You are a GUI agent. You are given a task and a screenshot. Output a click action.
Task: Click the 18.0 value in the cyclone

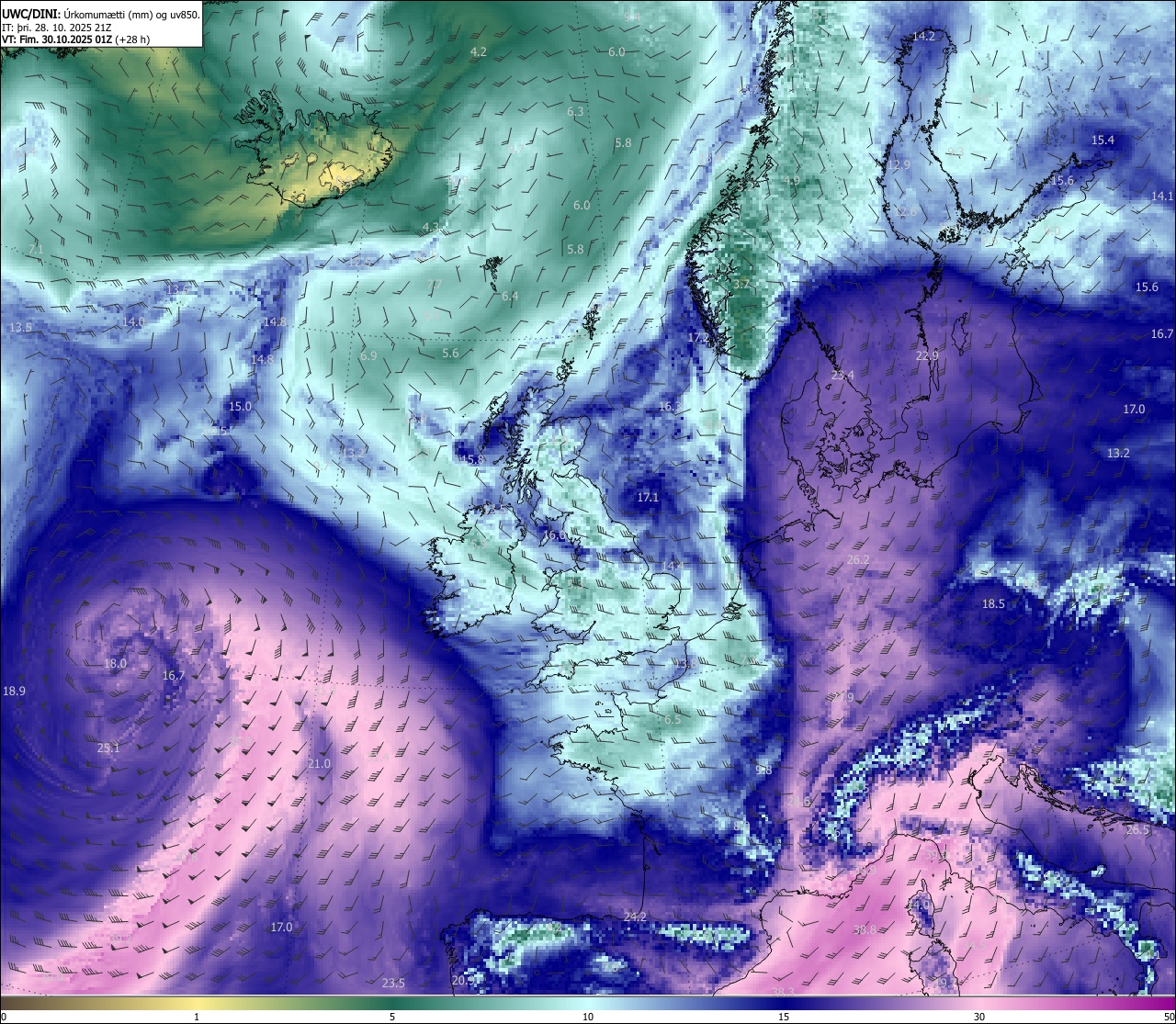115,663
